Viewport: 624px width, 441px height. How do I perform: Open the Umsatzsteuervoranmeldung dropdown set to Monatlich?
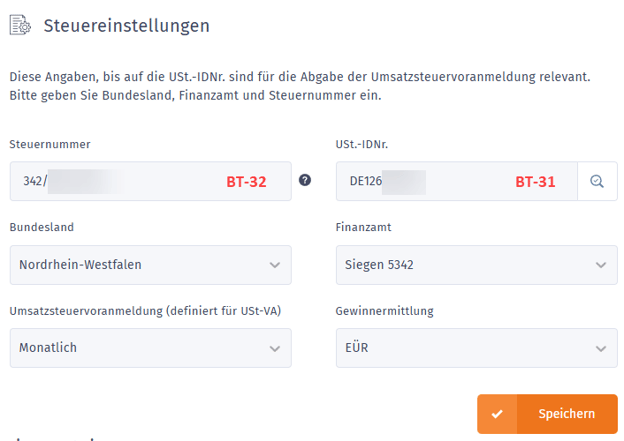coord(150,348)
